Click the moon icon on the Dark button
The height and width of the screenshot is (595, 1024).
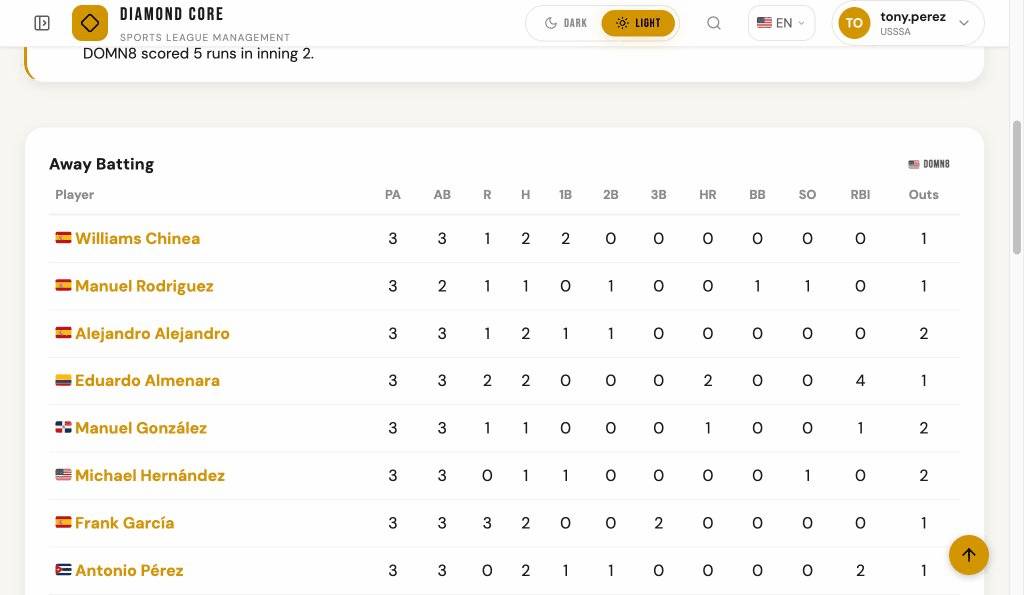[553, 22]
